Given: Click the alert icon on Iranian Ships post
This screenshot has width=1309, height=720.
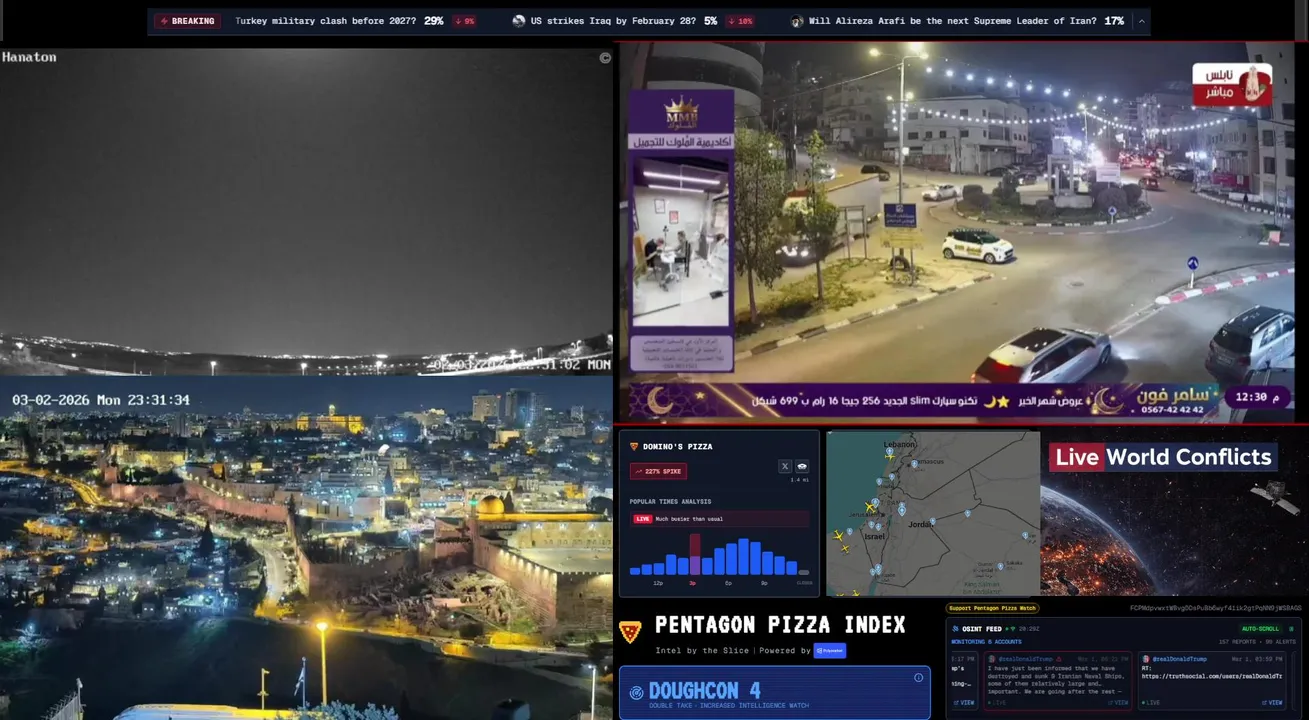Looking at the screenshot, I should pyautogui.click(x=1059, y=659).
